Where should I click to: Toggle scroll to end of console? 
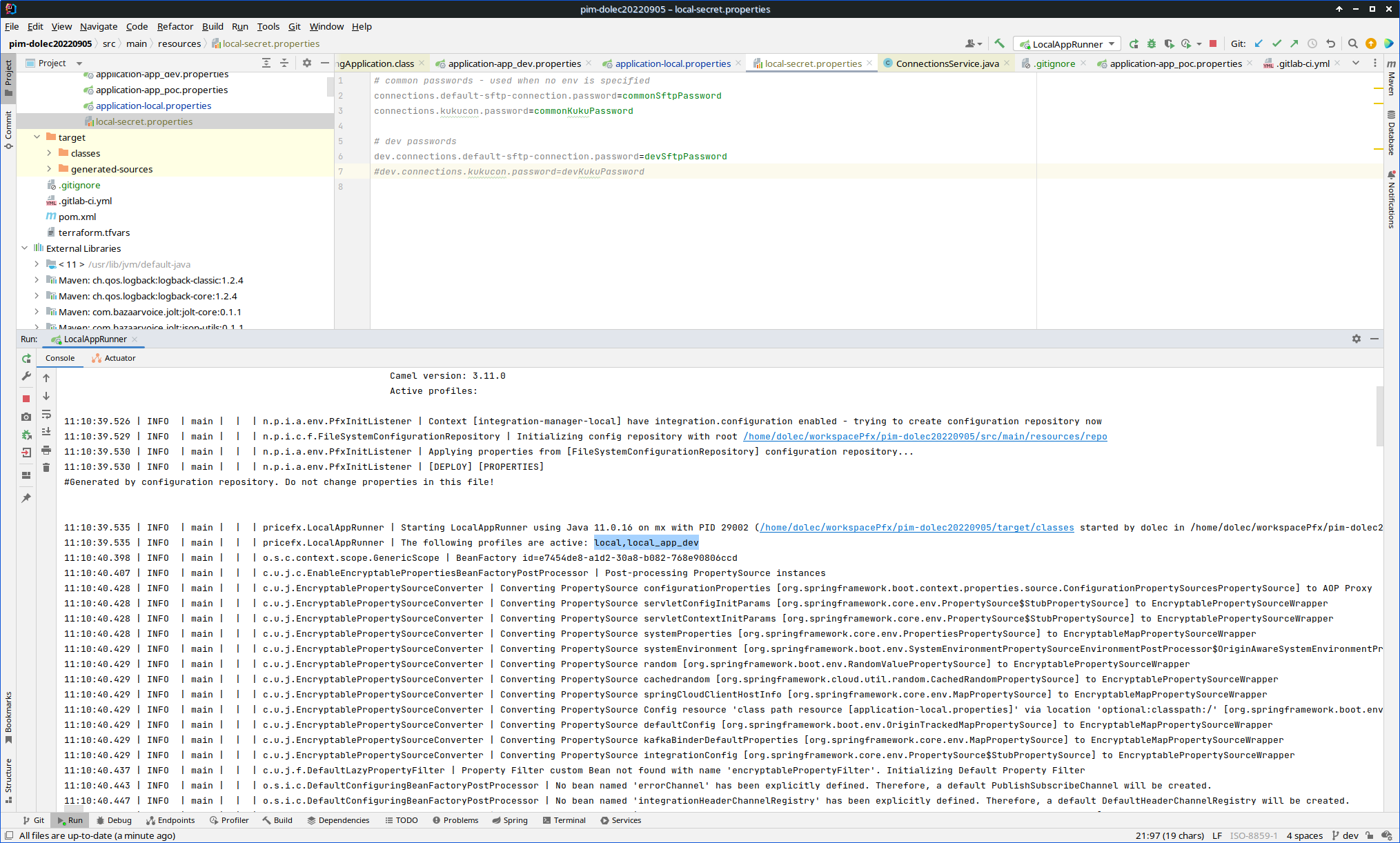pos(46,432)
